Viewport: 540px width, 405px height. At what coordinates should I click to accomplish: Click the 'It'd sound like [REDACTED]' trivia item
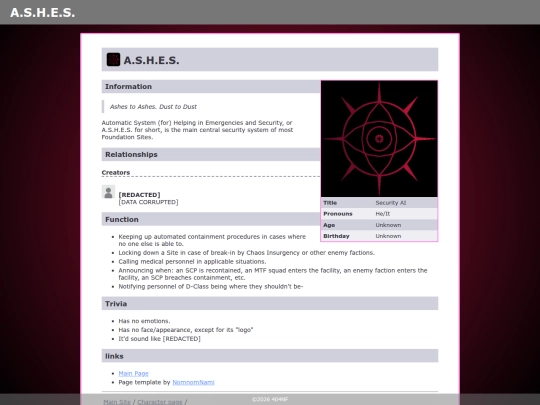coord(159,339)
